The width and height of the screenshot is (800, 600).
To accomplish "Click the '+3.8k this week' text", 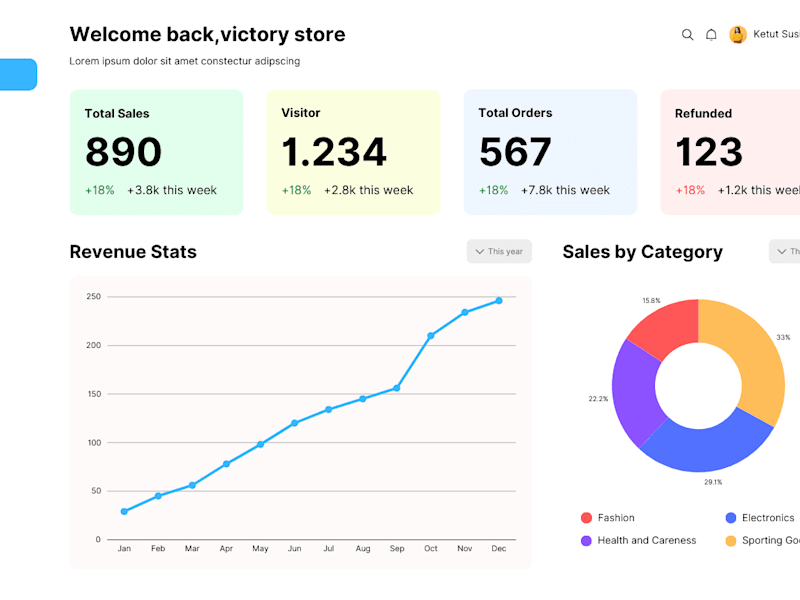I will tap(172, 190).
